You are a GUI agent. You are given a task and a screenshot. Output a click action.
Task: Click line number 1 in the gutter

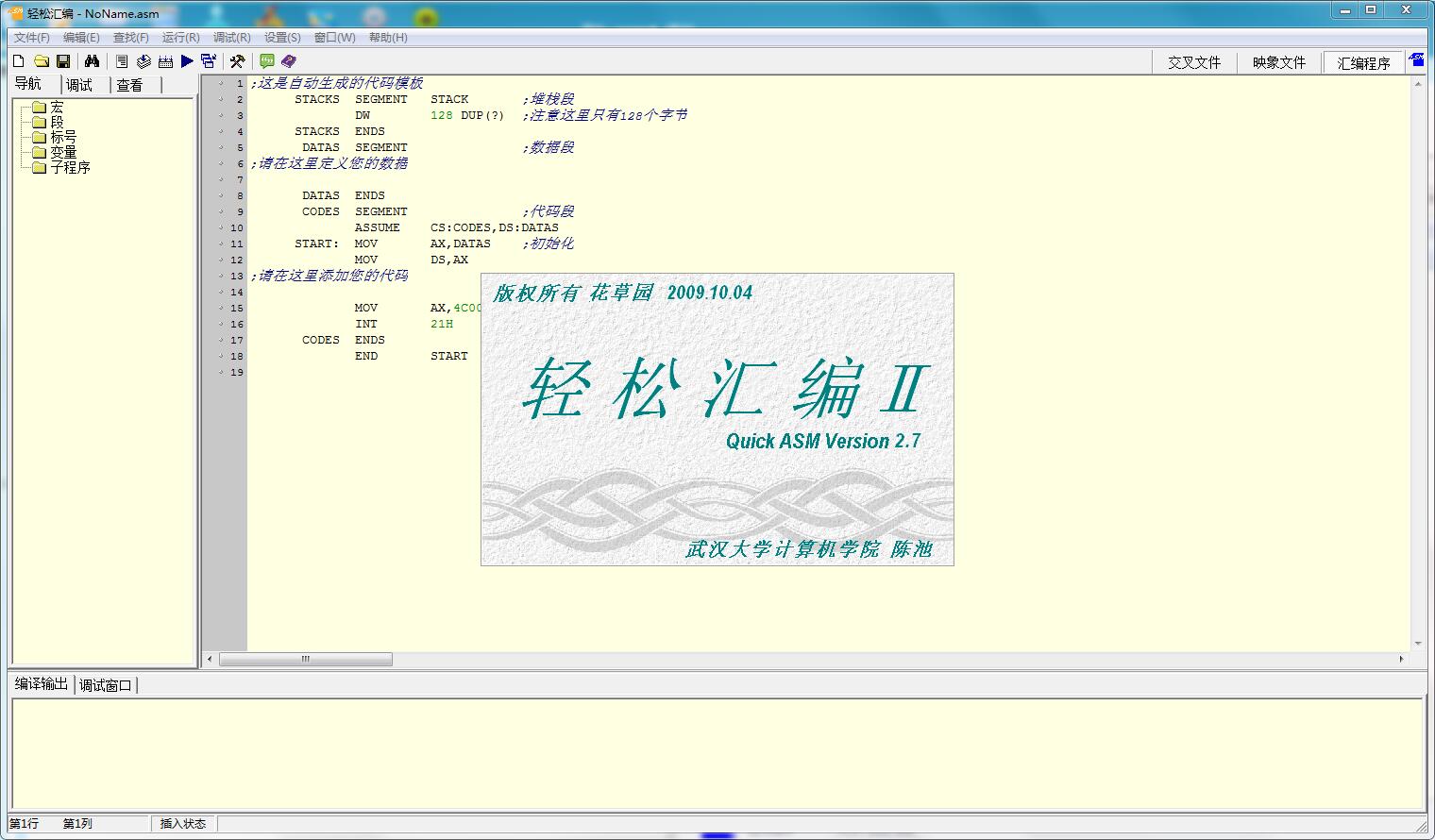(x=240, y=84)
